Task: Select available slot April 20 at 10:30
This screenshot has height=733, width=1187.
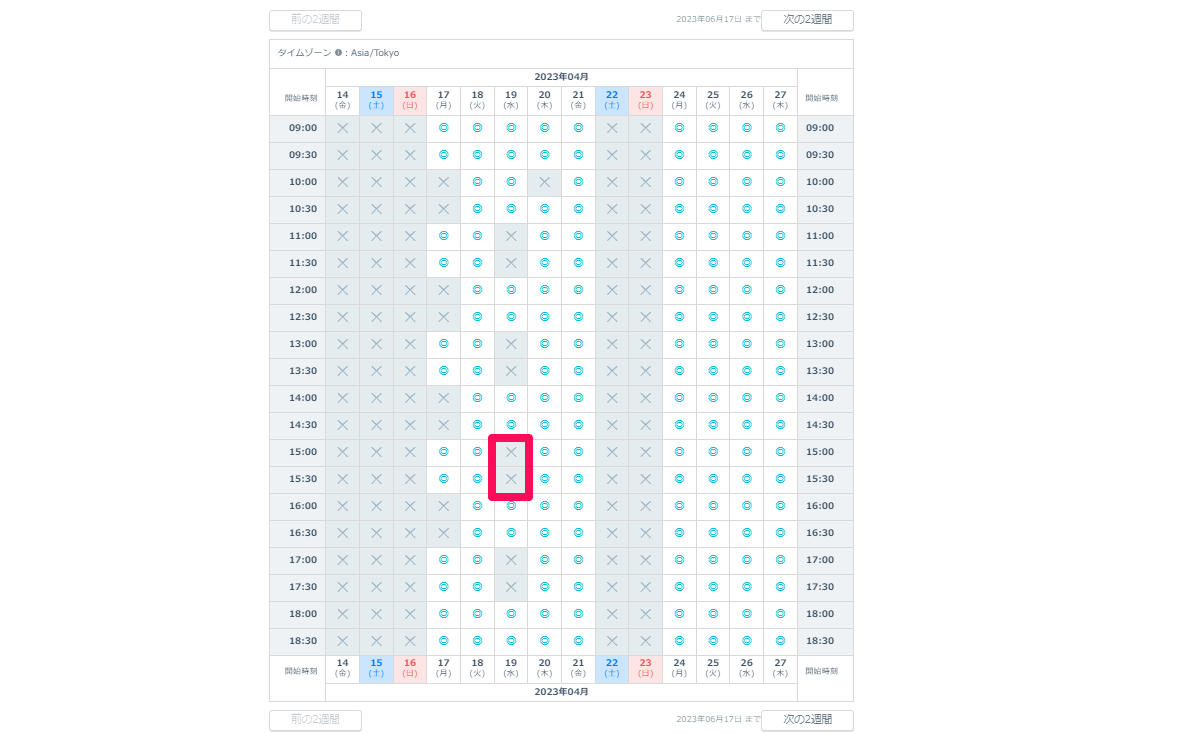Action: pyautogui.click(x=544, y=209)
